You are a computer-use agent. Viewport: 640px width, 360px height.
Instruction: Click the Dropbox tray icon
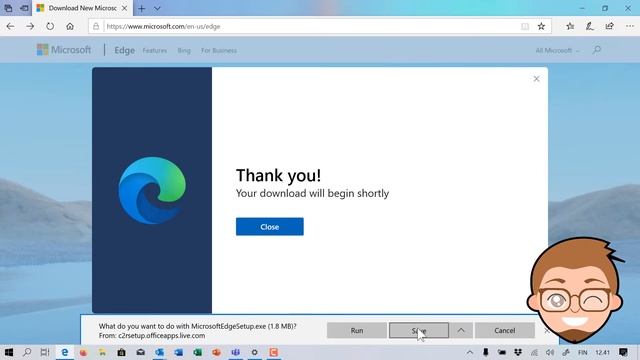click(x=518, y=352)
